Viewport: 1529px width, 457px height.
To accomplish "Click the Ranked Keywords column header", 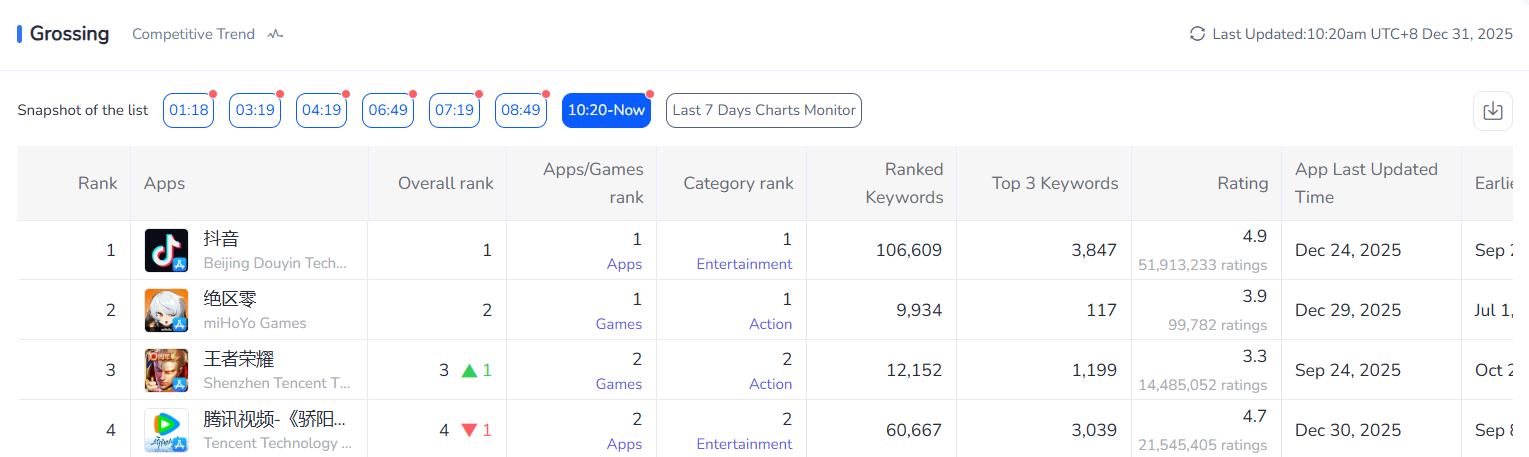I will 904,183.
